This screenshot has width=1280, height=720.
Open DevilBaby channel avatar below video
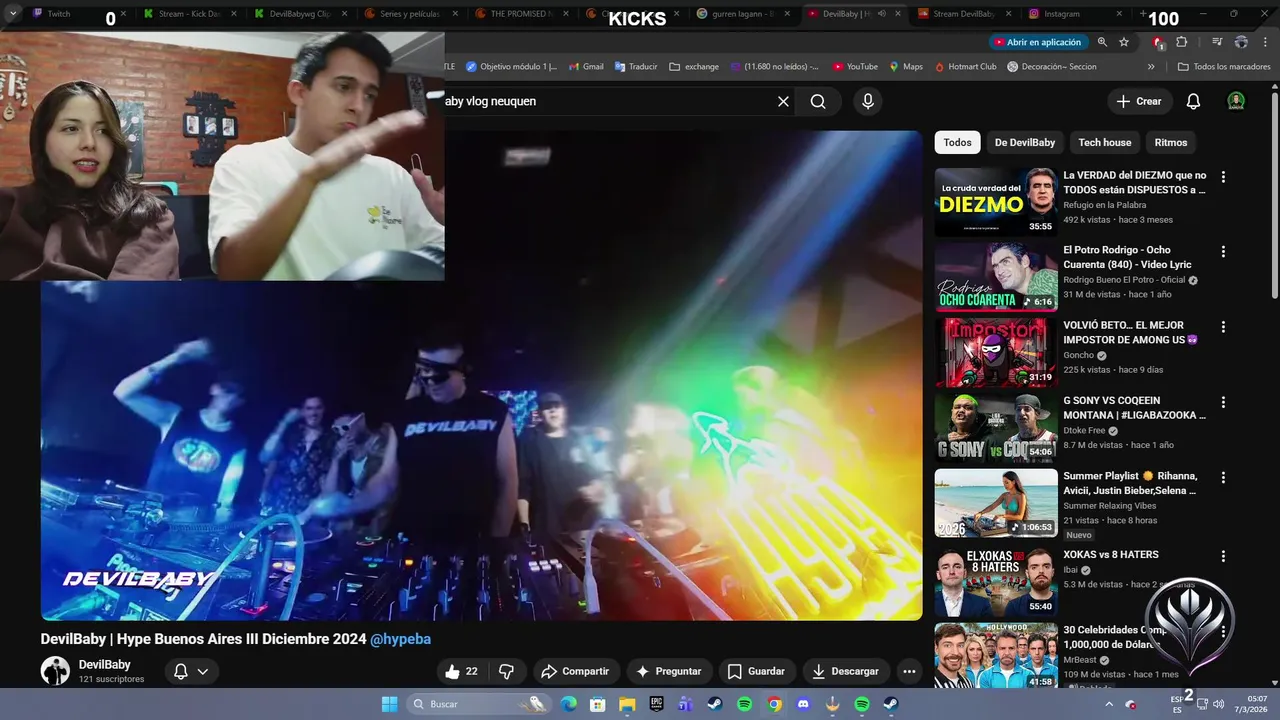55,671
